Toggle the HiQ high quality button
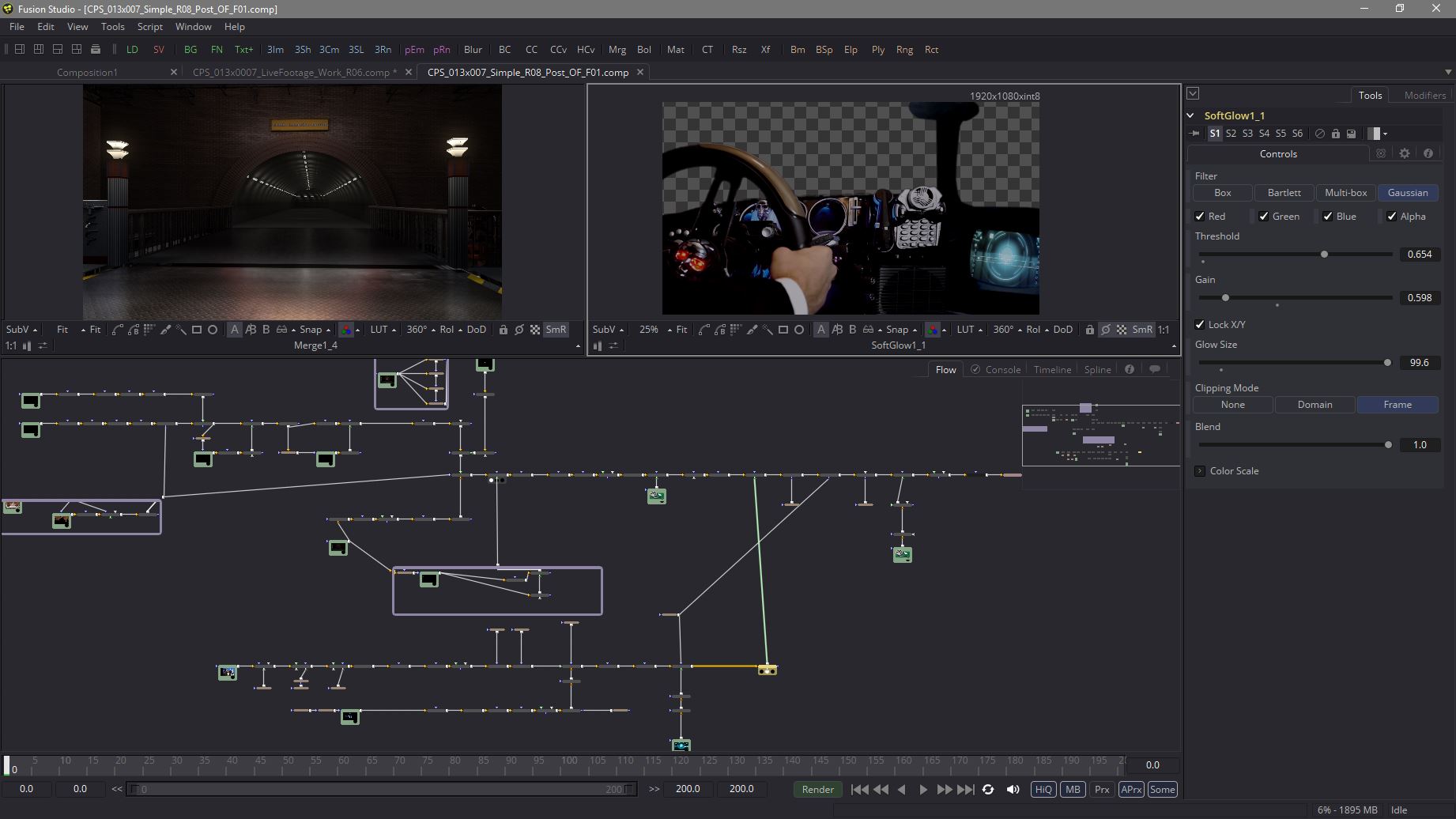The height and width of the screenshot is (819, 1456). (1043, 790)
